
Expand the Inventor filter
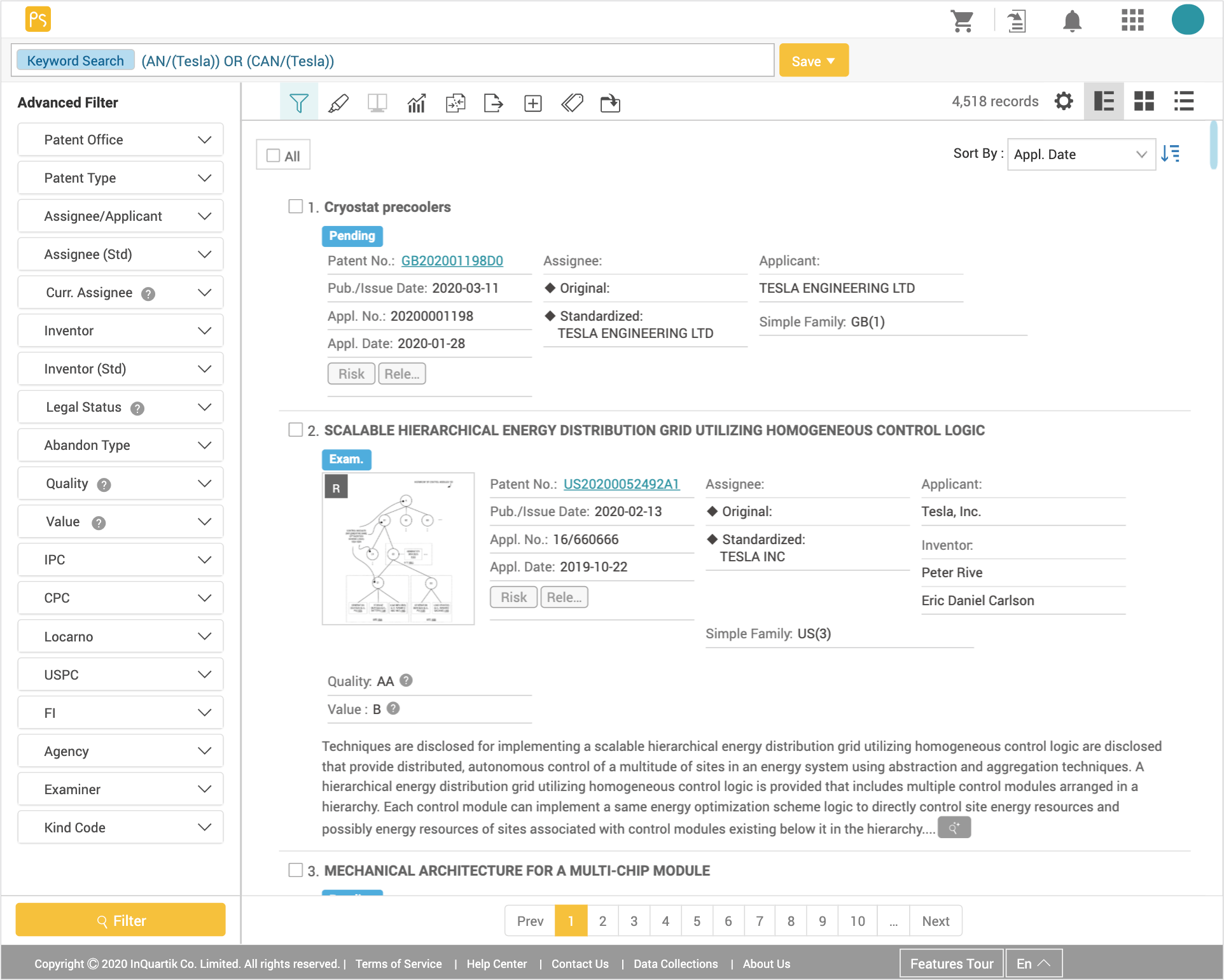click(121, 330)
